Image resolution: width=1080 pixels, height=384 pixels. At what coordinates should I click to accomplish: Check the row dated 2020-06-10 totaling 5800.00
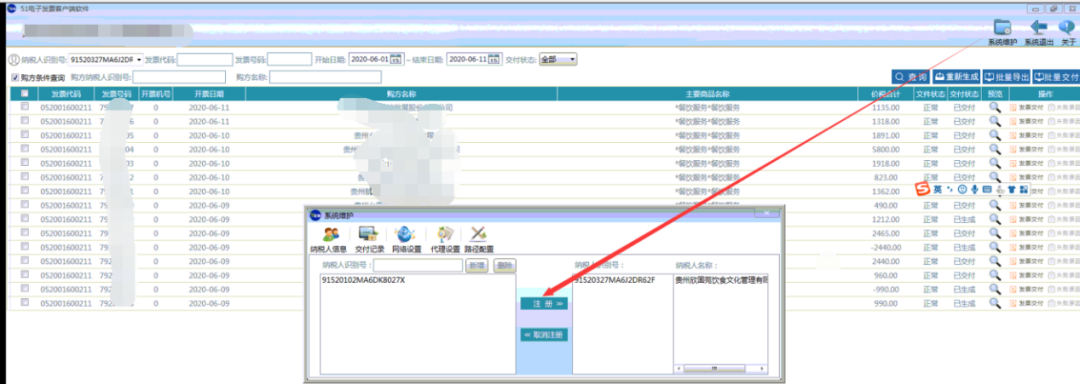(25, 149)
